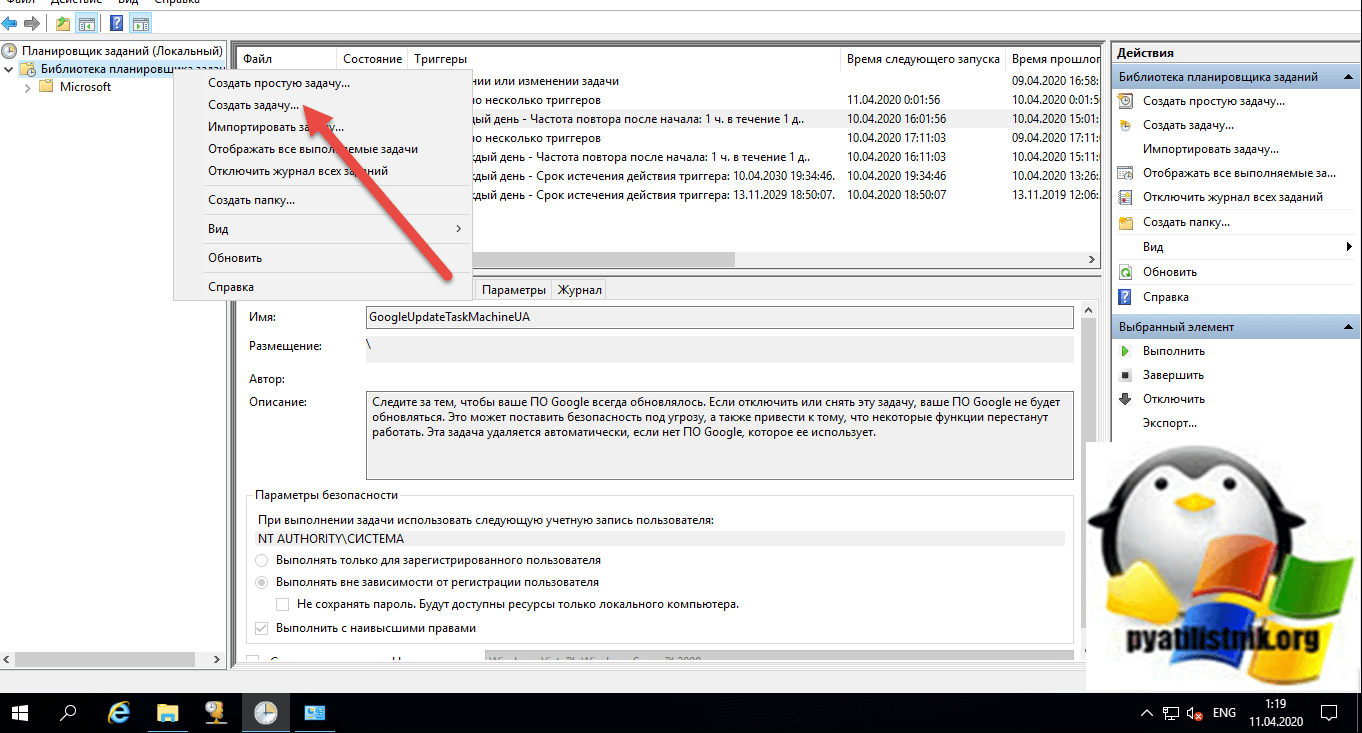Switch to the 'Журнал' tab
Image resolution: width=1362 pixels, height=733 pixels.
(x=580, y=290)
